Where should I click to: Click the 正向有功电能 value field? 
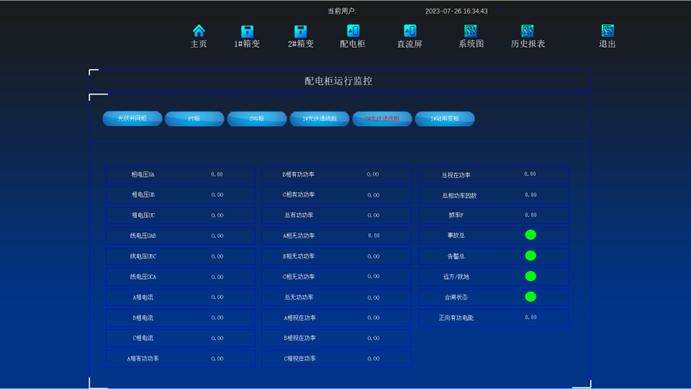(531, 317)
